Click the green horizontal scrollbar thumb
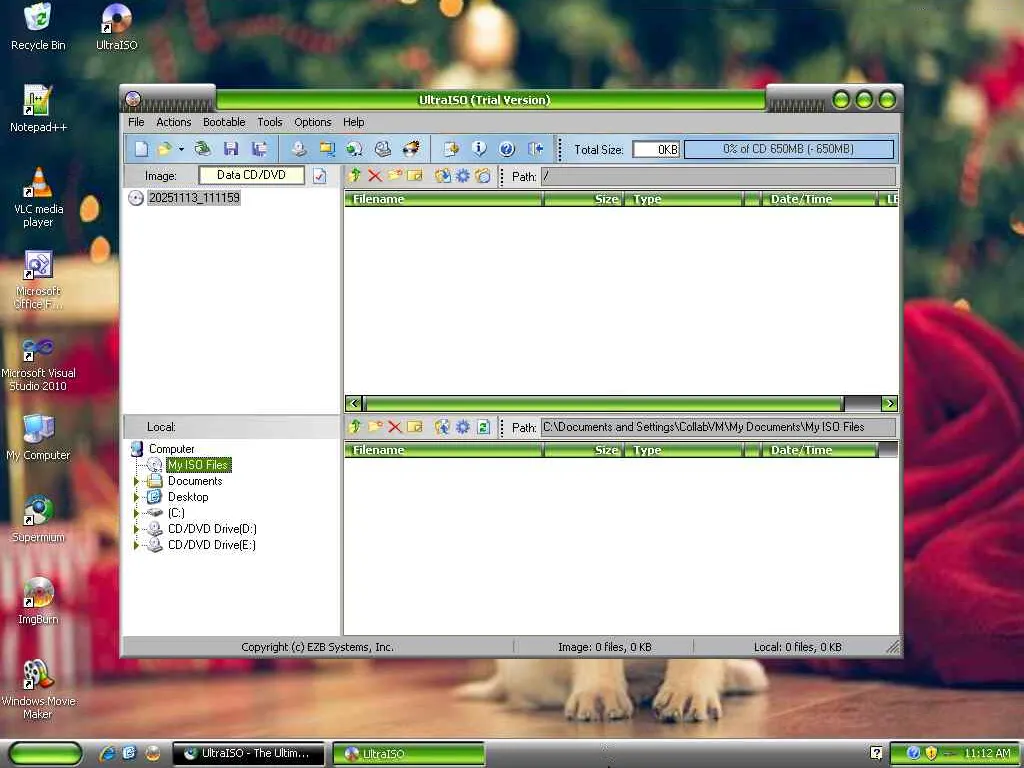 [x=603, y=404]
